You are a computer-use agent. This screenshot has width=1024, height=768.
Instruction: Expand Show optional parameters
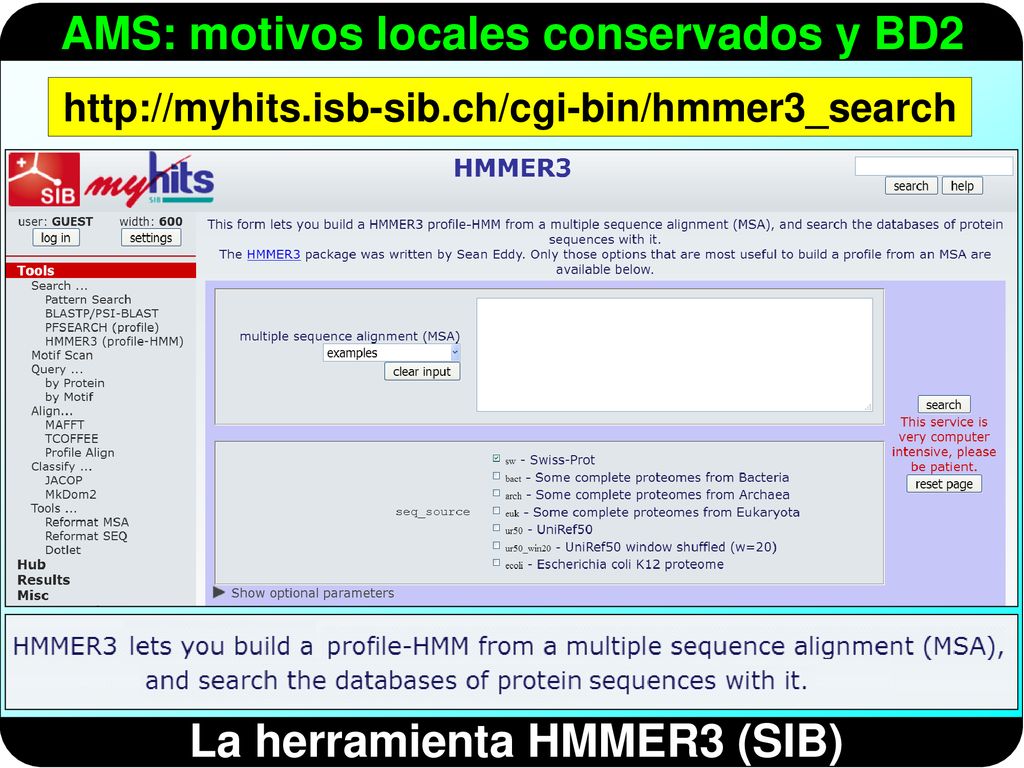(304, 593)
